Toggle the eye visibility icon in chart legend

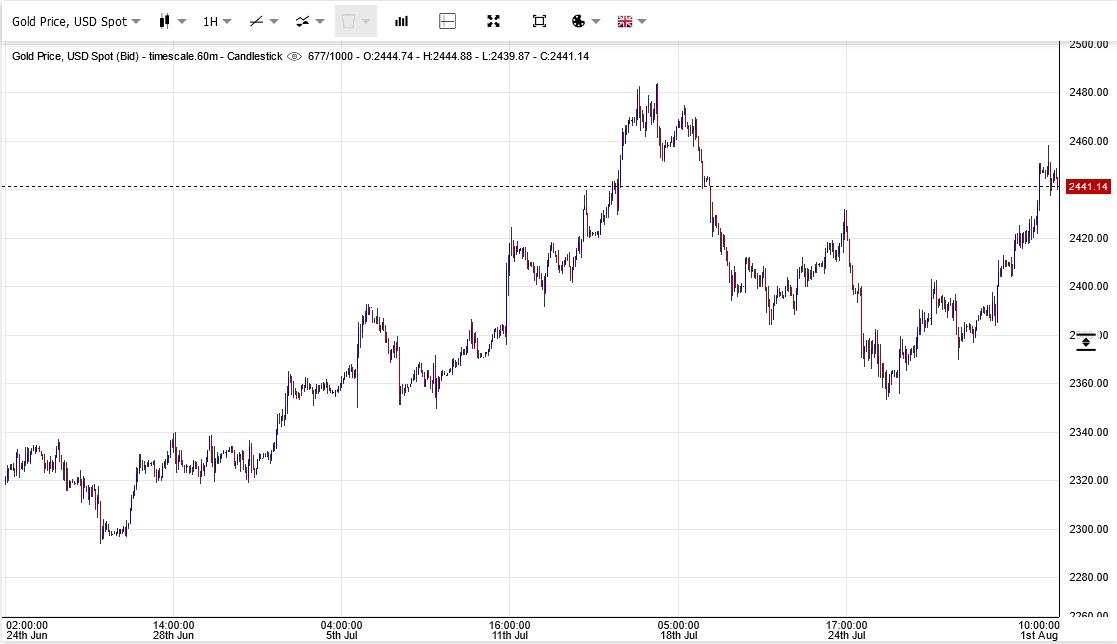[x=294, y=56]
